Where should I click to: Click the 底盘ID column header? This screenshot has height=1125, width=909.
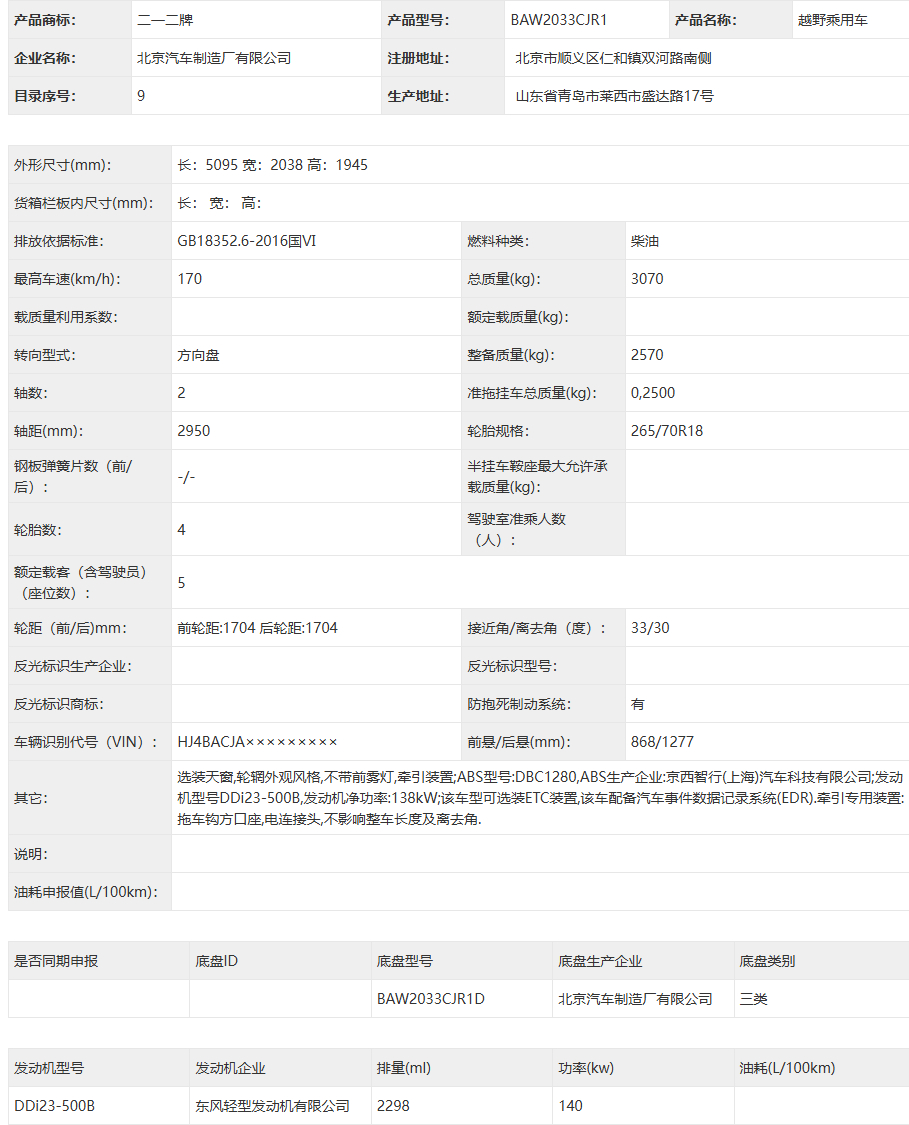click(216, 961)
